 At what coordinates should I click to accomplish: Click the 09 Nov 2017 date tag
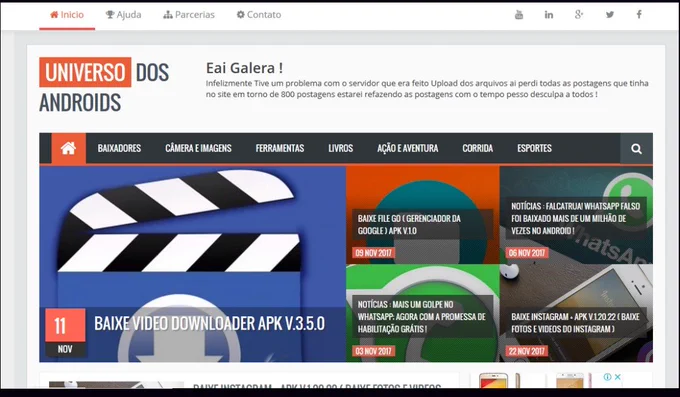point(373,253)
